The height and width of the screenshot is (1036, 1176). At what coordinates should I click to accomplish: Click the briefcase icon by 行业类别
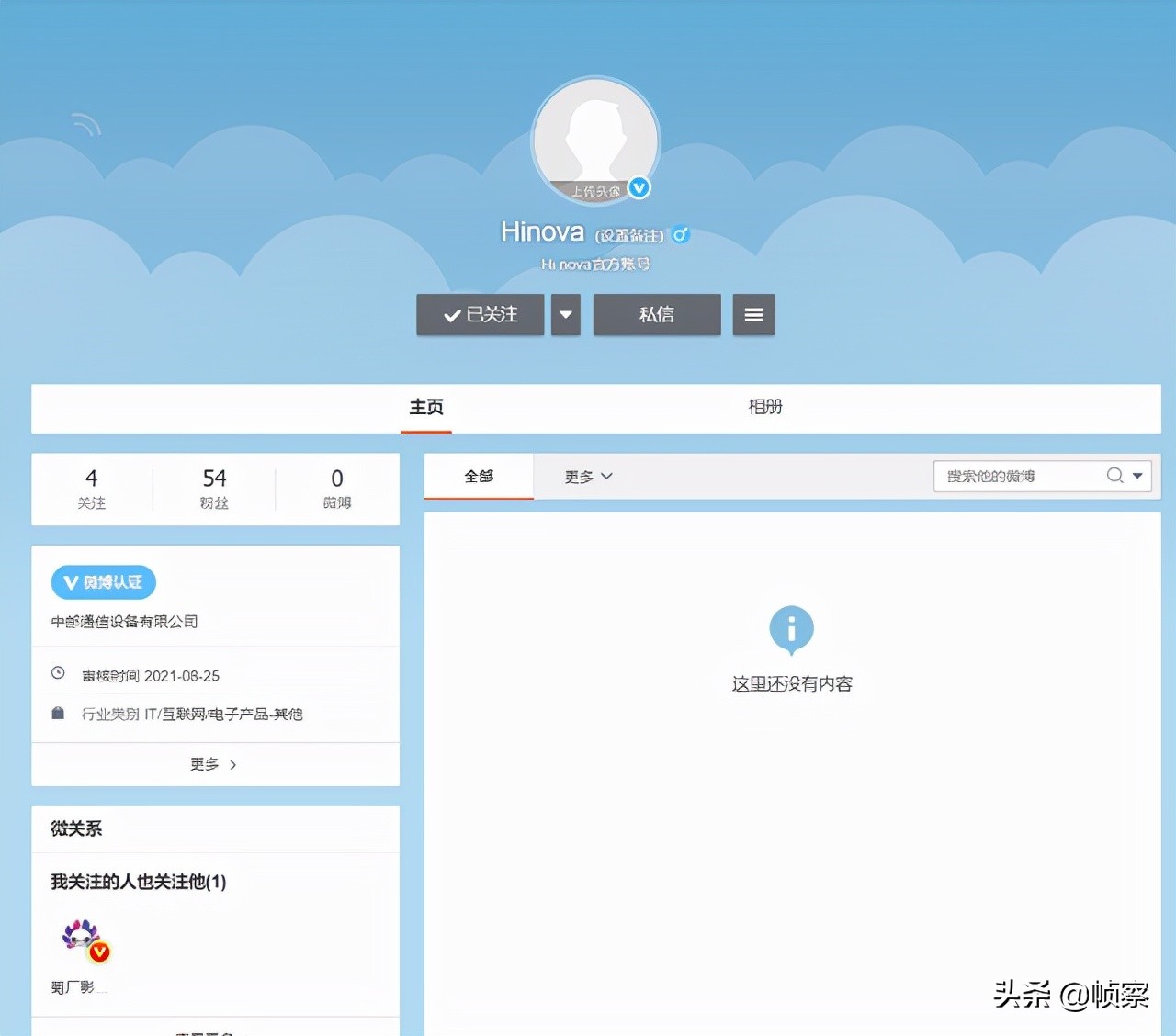[x=58, y=713]
